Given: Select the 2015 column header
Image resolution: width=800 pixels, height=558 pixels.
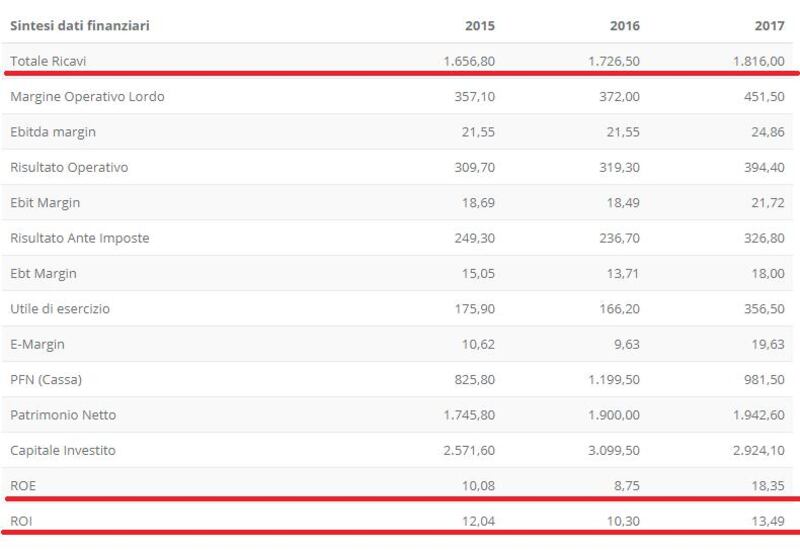Looking at the screenshot, I should (x=480, y=26).
